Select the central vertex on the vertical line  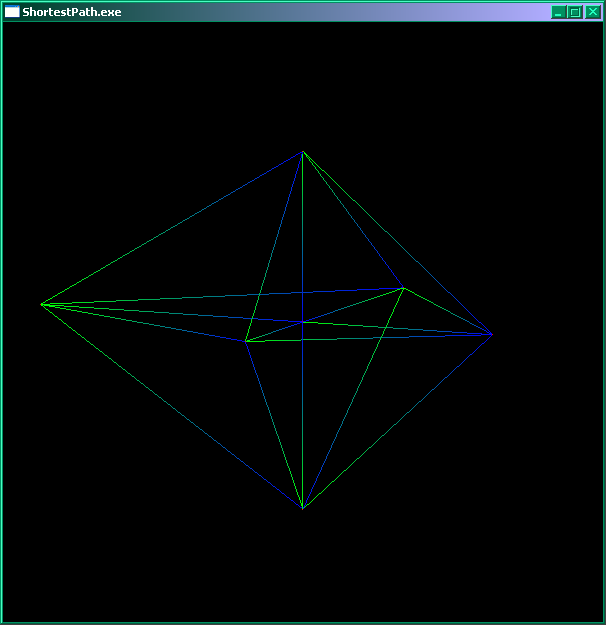pyautogui.click(x=303, y=322)
